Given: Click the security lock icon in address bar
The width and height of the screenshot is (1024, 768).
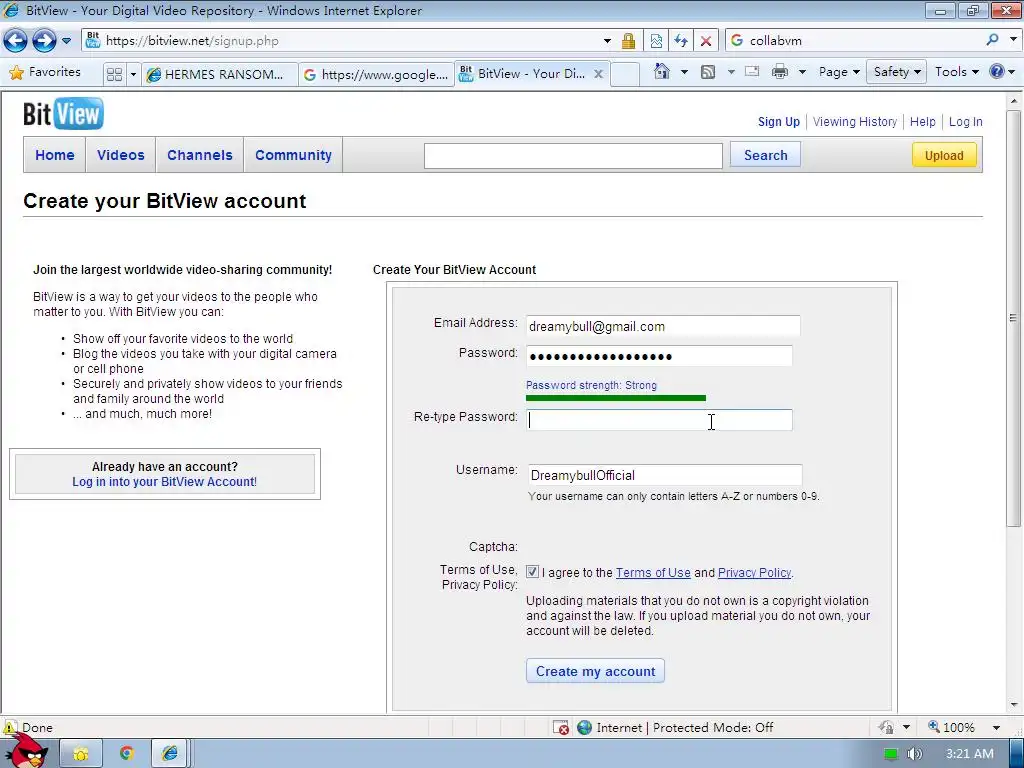Looking at the screenshot, I should pos(628,41).
